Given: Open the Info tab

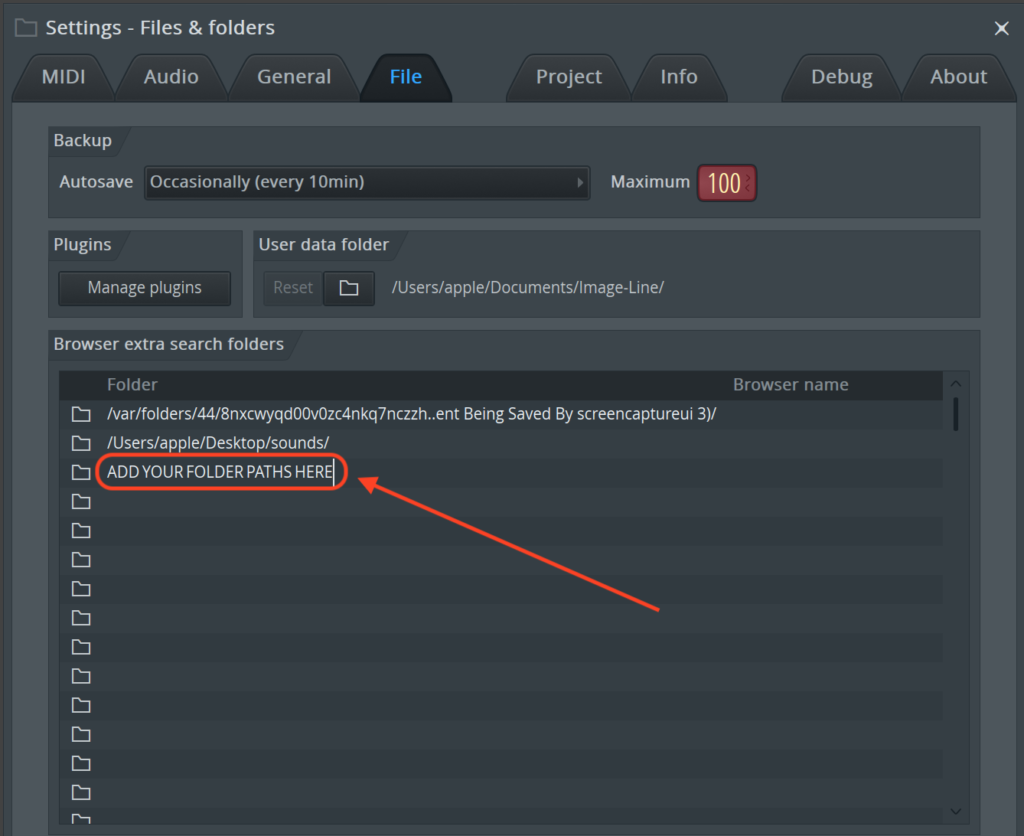Looking at the screenshot, I should (x=679, y=77).
